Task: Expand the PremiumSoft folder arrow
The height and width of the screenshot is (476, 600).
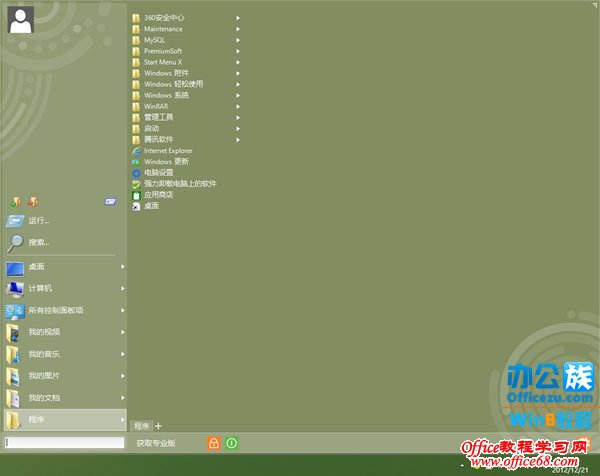Action: (238, 51)
